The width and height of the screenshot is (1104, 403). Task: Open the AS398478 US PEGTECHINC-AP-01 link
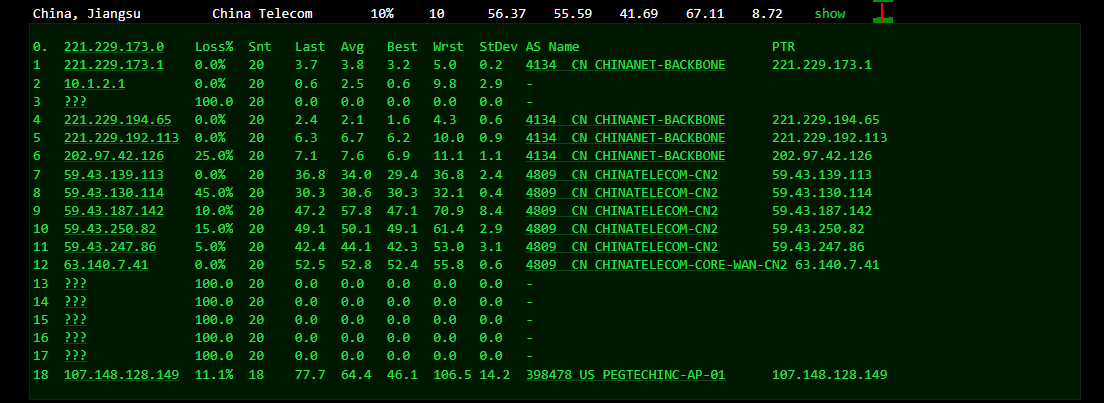click(625, 375)
